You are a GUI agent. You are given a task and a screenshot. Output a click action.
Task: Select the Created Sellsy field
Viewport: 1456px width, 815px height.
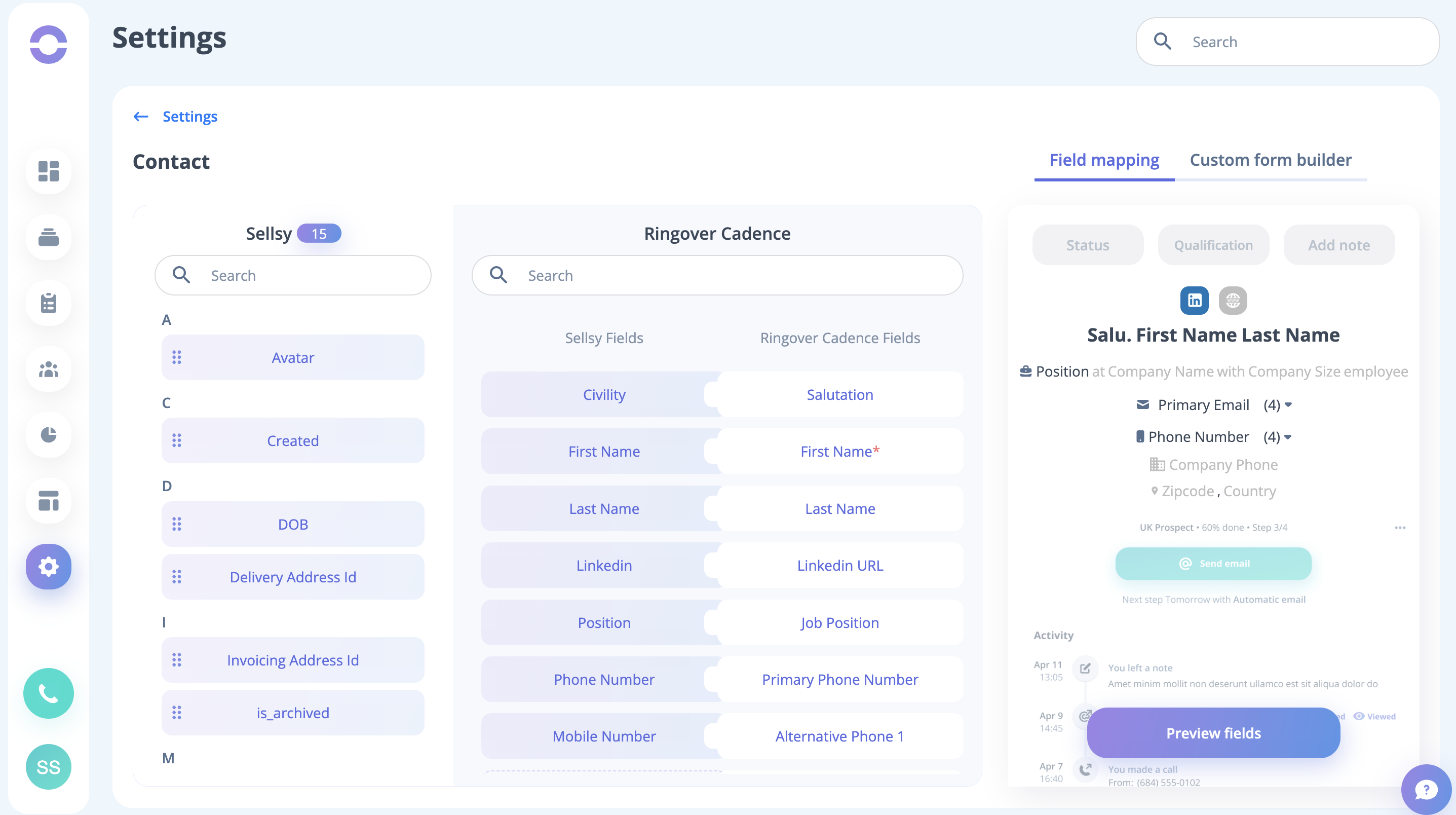click(293, 440)
